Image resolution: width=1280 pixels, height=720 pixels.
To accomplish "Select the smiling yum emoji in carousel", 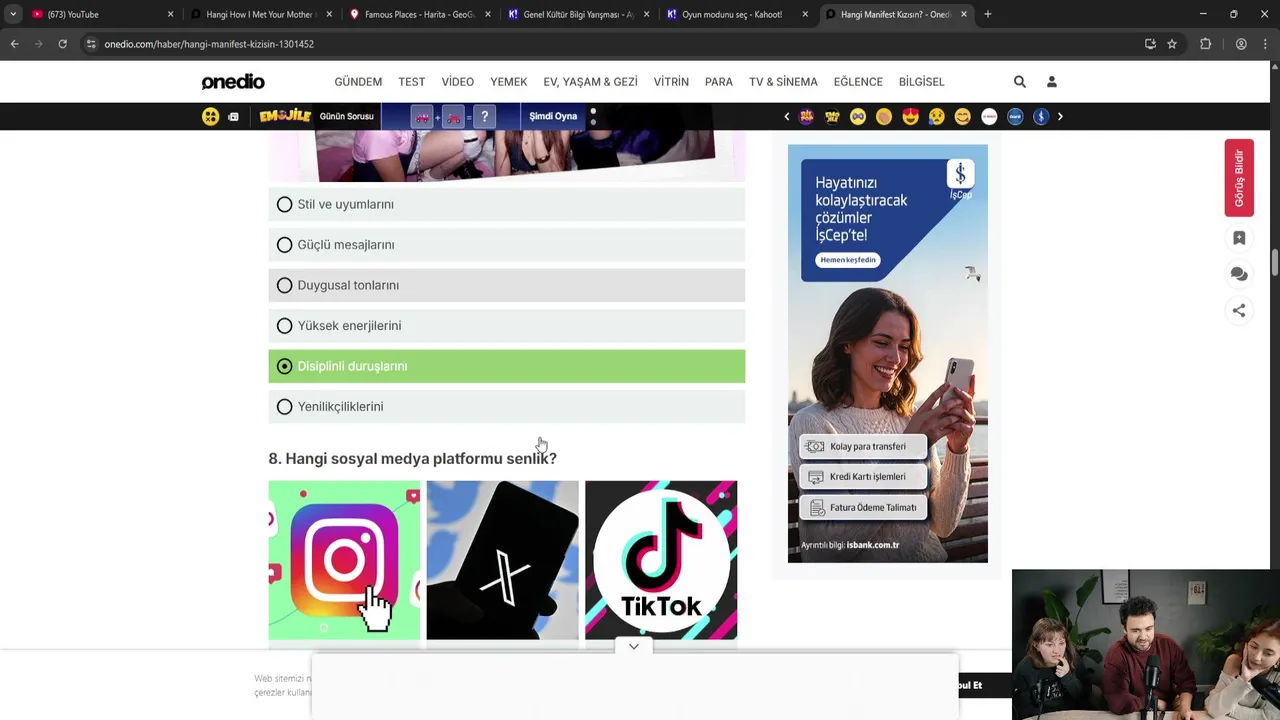I will pyautogui.click(x=962, y=117).
